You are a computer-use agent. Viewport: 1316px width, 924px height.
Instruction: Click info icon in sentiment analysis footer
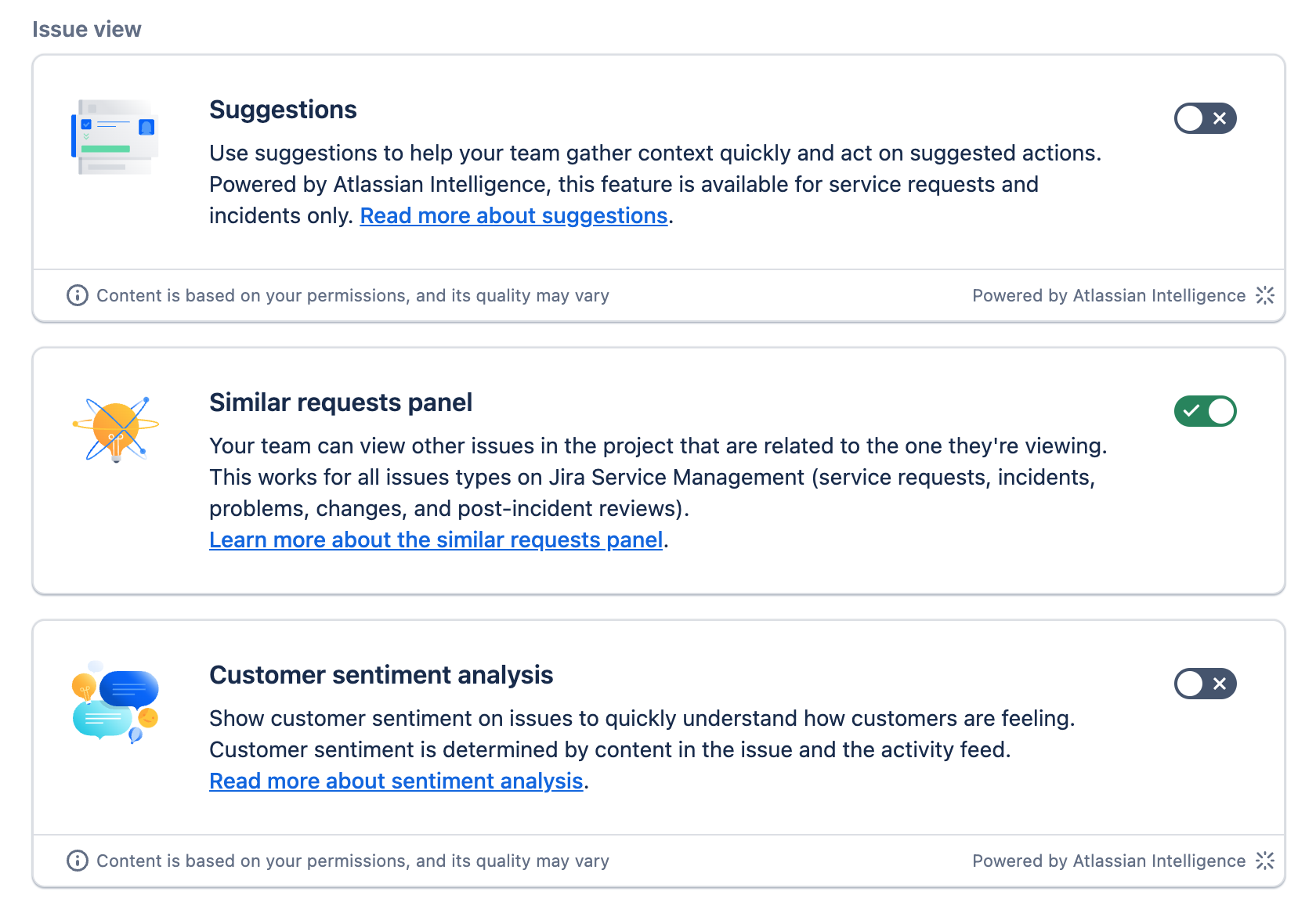tap(78, 861)
